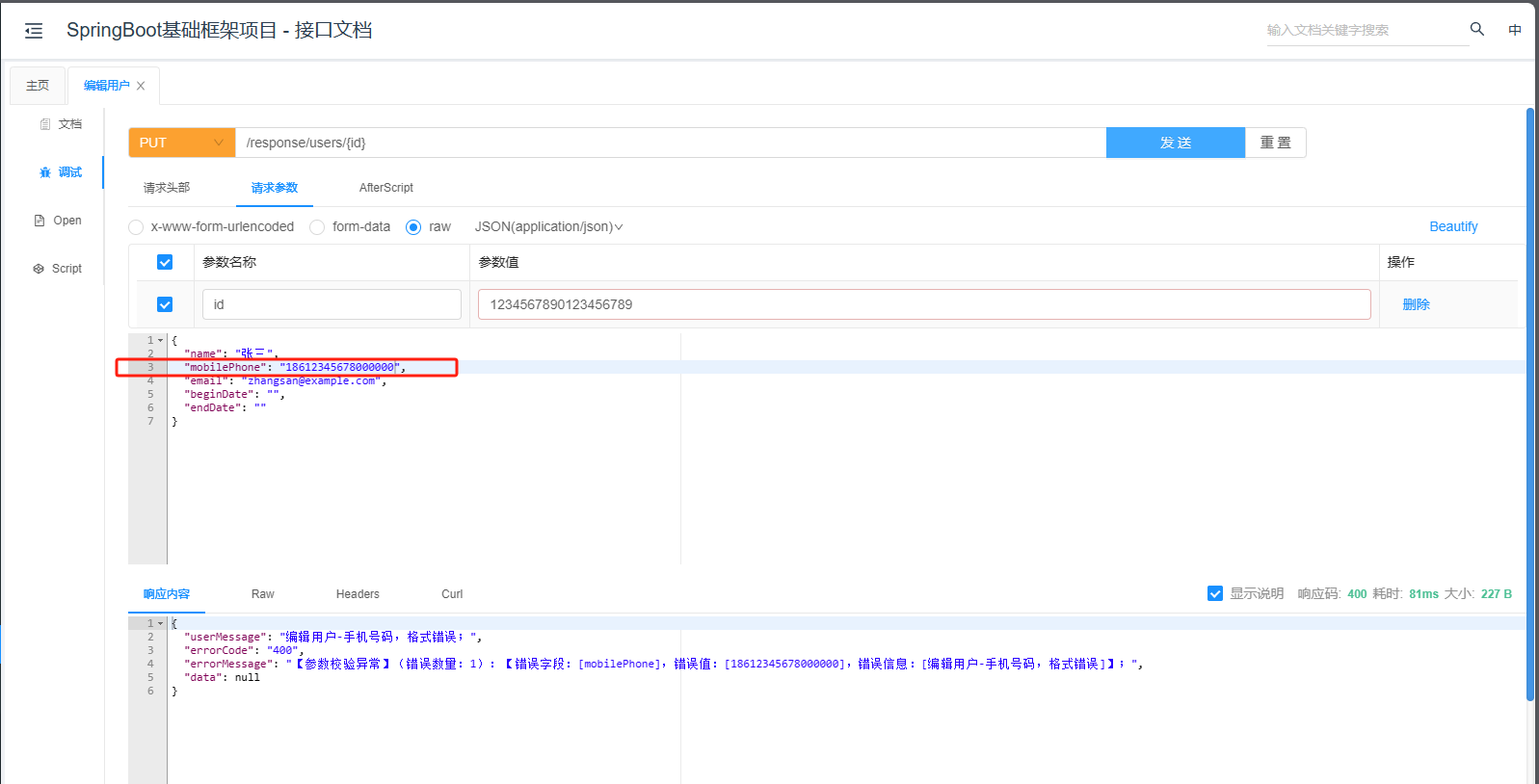Send the request with 发送

pos(1176,143)
